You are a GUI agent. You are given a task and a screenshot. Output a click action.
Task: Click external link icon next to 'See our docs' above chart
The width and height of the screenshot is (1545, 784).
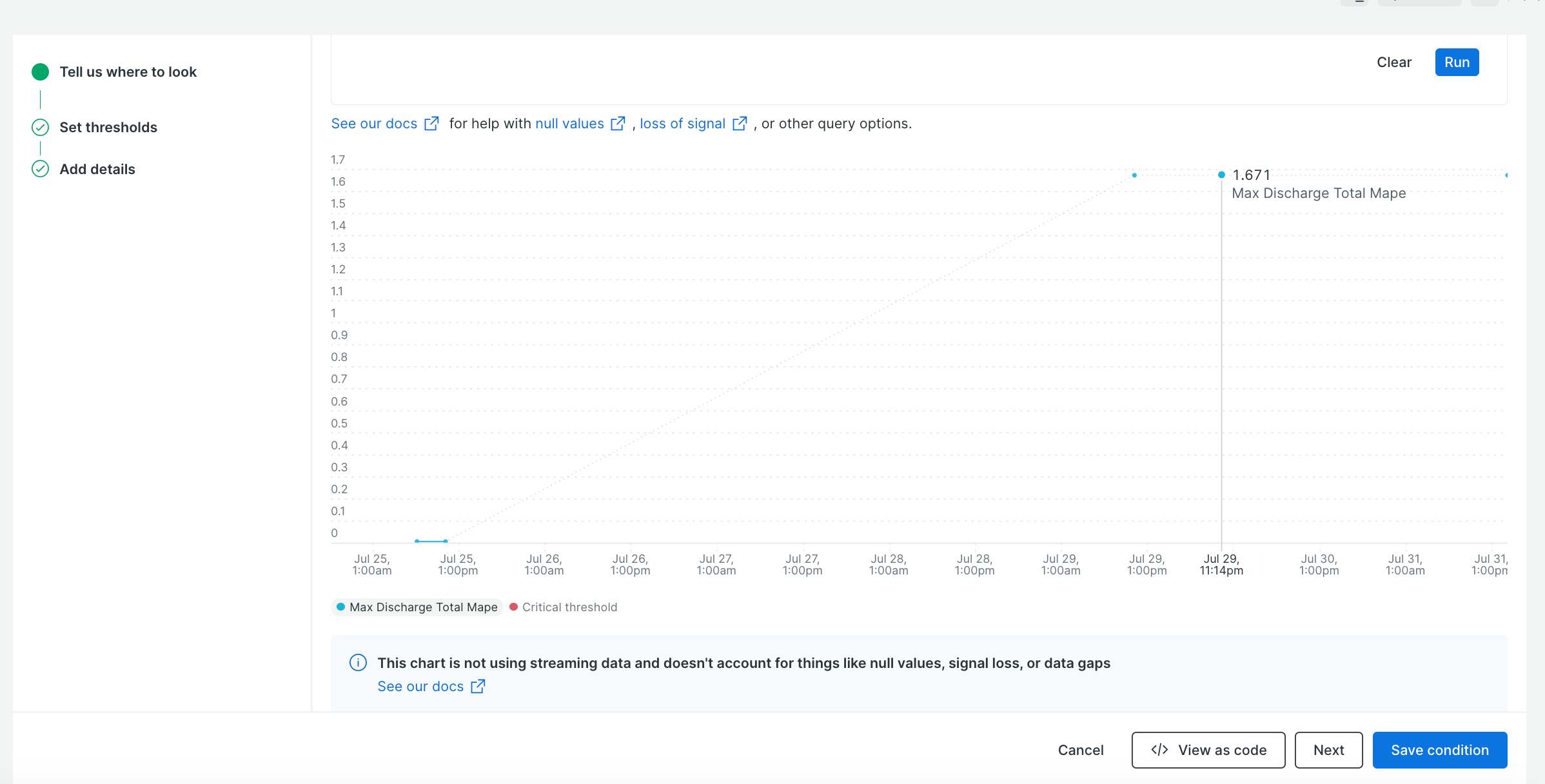point(431,123)
